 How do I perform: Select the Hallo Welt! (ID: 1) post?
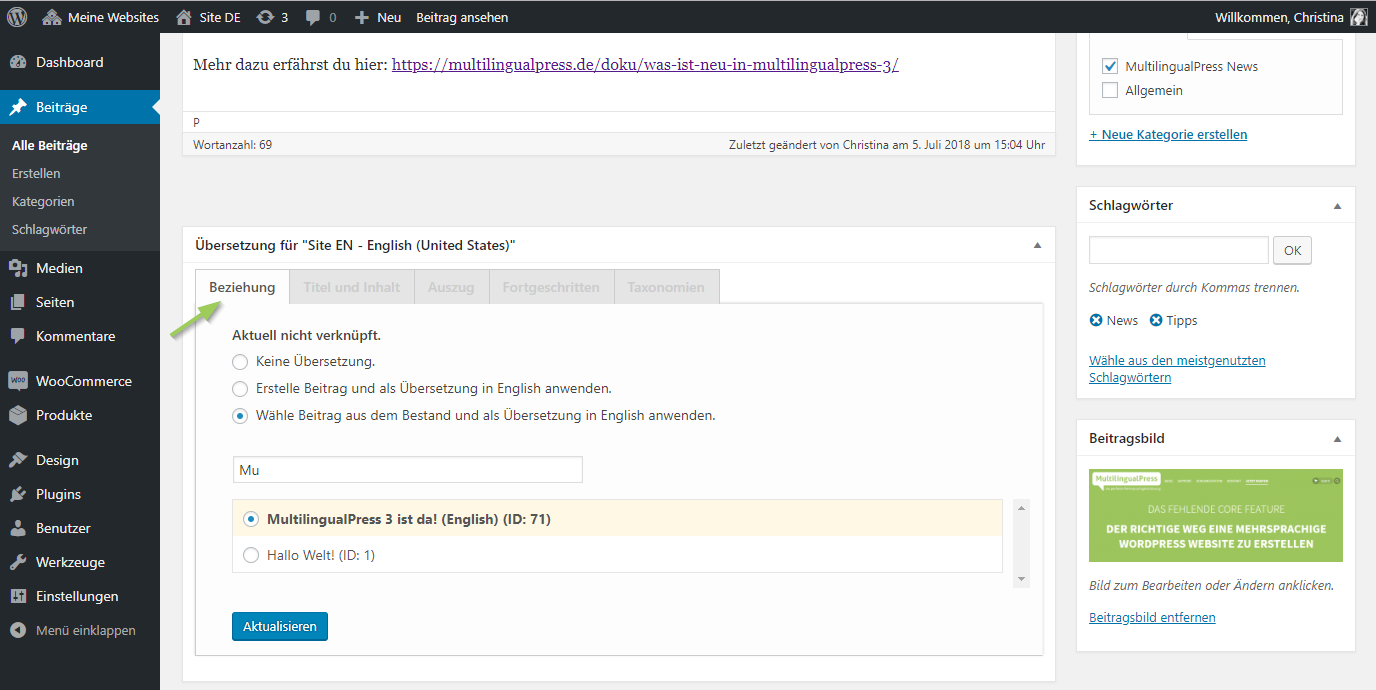pyautogui.click(x=251, y=555)
